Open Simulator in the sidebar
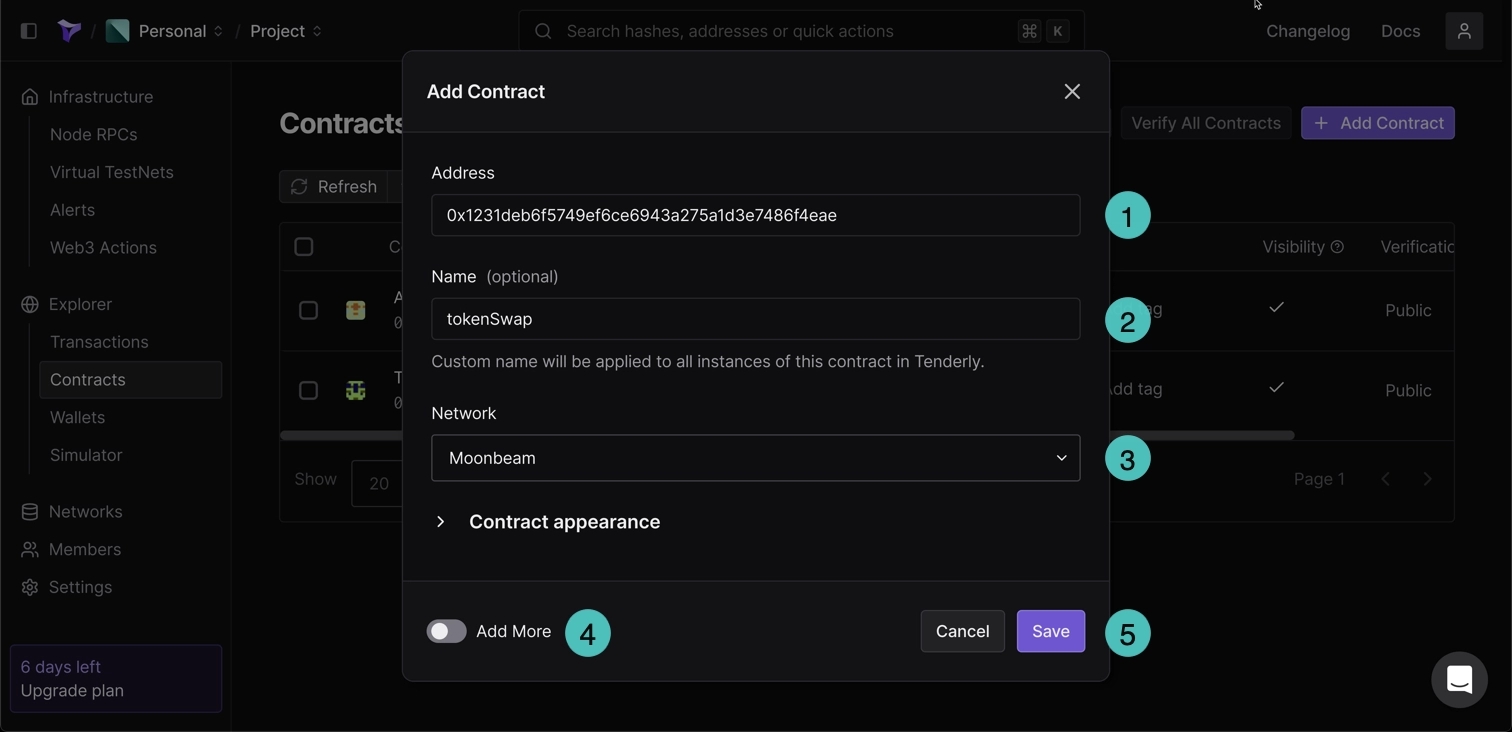Image resolution: width=1512 pixels, height=732 pixels. (x=86, y=455)
